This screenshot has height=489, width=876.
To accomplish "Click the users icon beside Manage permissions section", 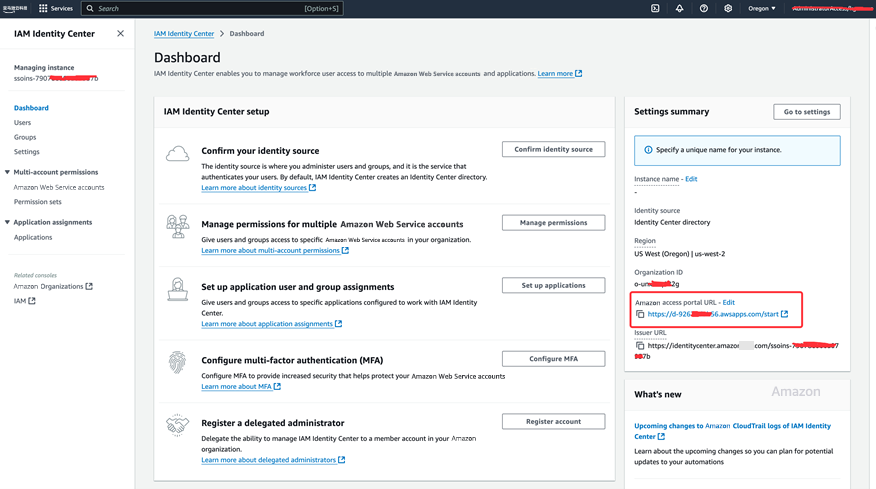I will click(178, 226).
